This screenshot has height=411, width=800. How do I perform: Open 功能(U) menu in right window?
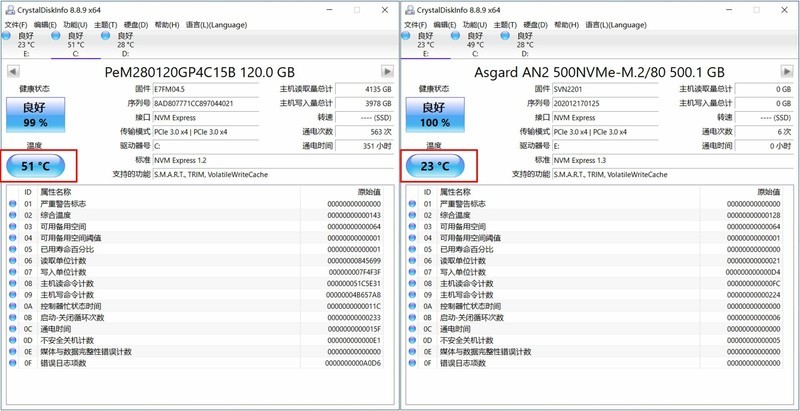coord(475,24)
